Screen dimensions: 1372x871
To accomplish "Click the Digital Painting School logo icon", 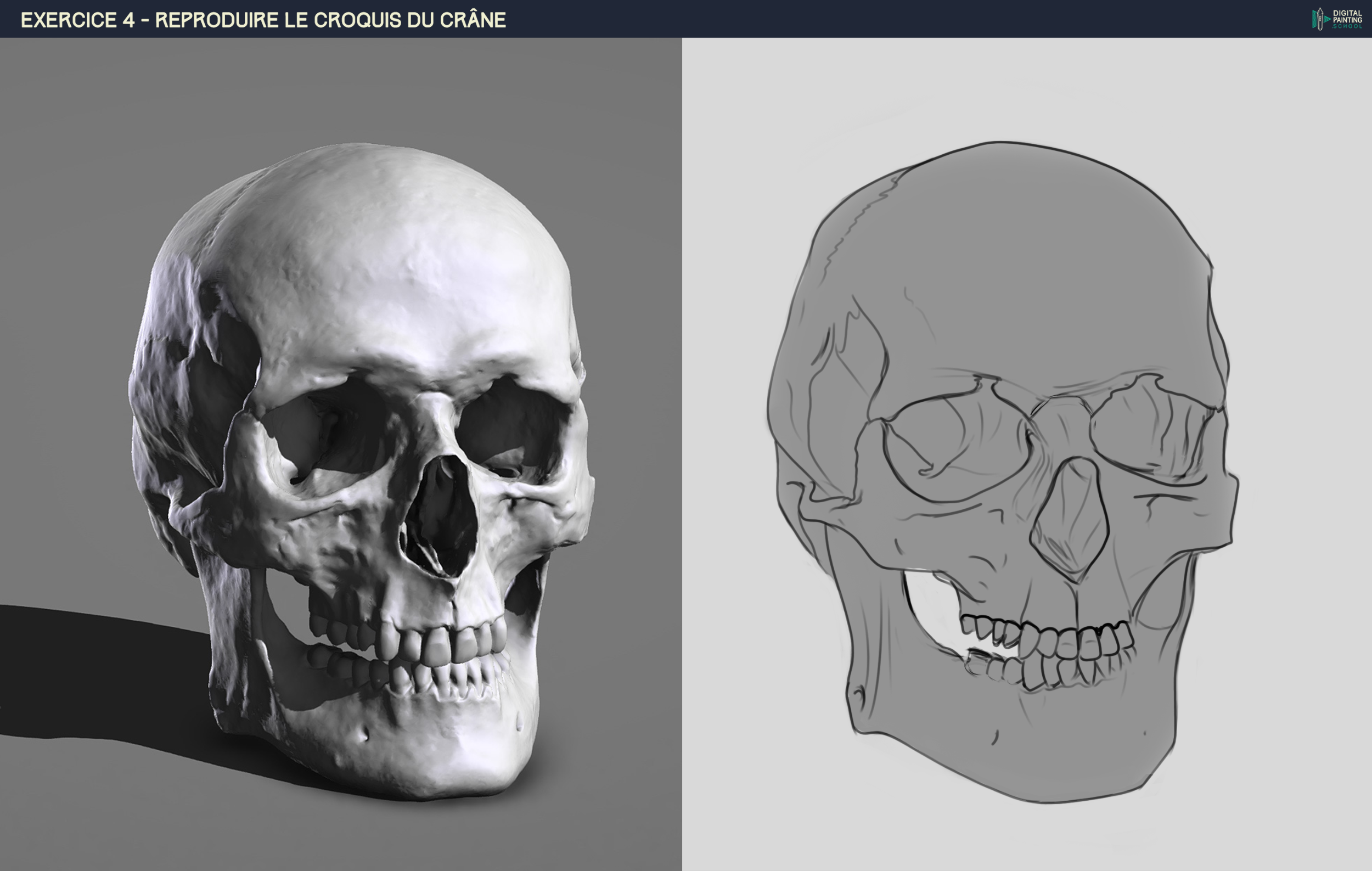I will [1321, 19].
